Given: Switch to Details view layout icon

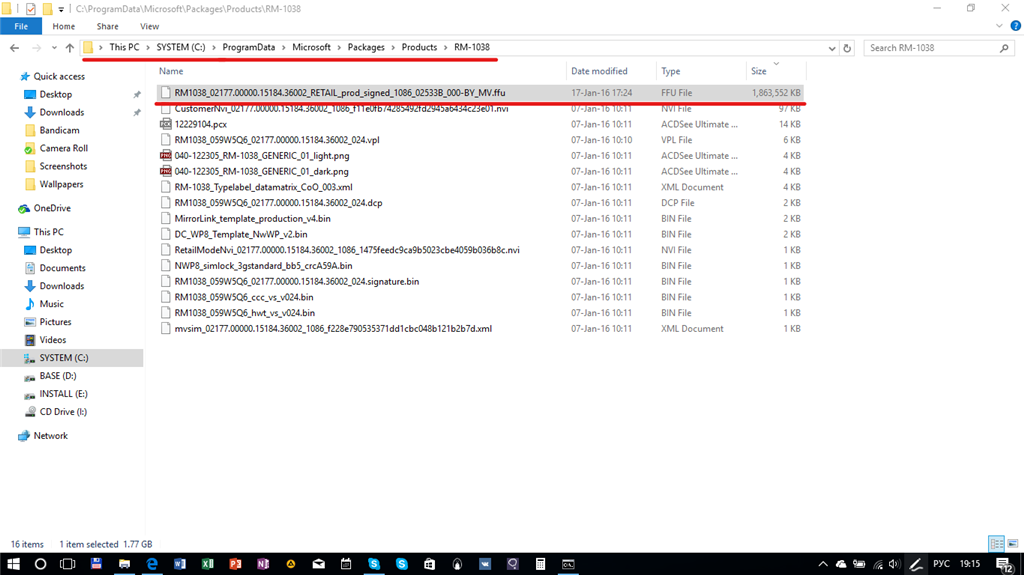Looking at the screenshot, I should [x=997, y=544].
